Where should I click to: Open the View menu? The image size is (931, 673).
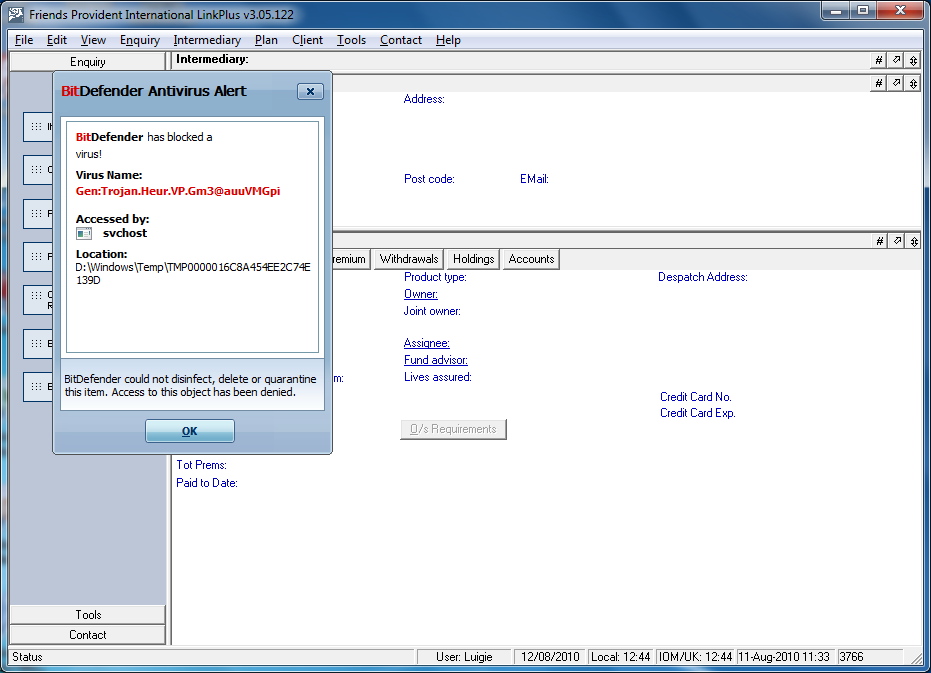tap(93, 40)
